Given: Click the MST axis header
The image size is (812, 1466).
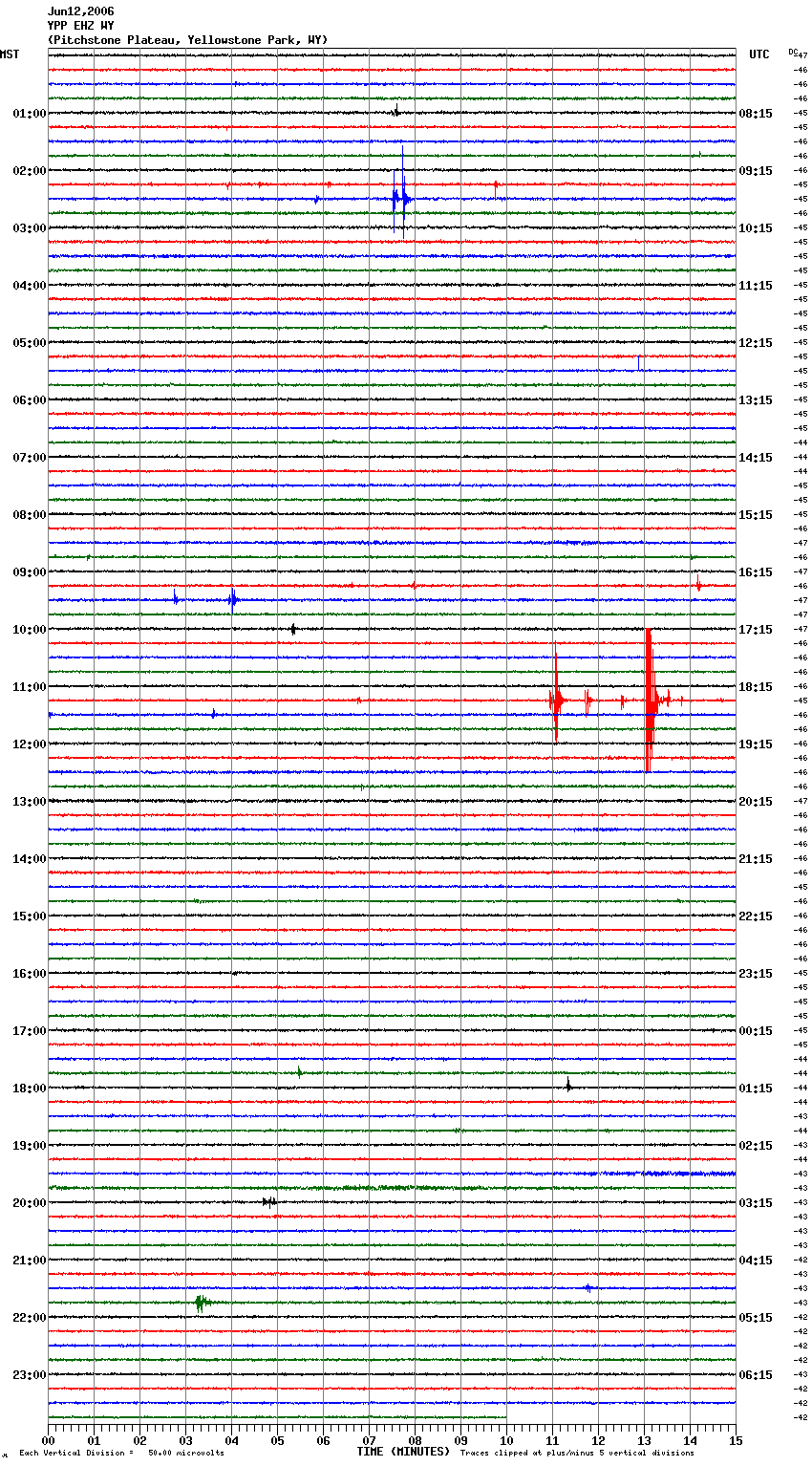Looking at the screenshot, I should [10, 54].
